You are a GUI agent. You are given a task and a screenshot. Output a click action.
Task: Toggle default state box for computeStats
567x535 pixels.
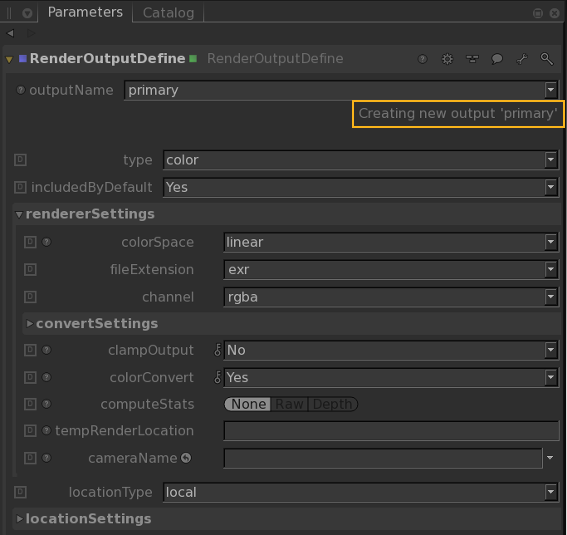(30, 404)
